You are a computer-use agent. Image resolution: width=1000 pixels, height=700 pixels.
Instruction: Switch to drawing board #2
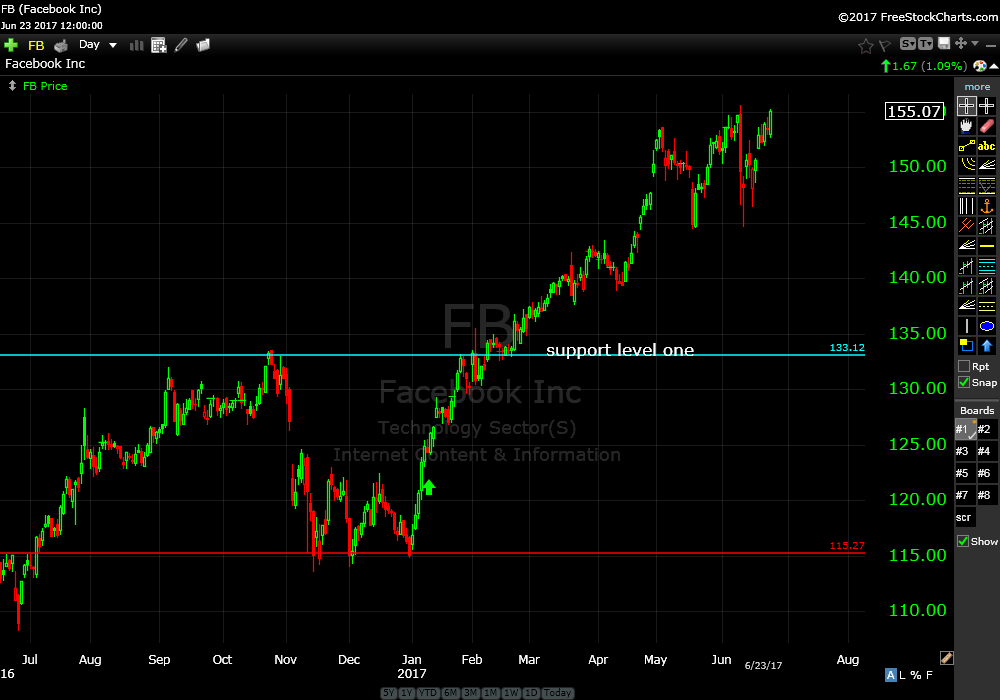[986, 430]
